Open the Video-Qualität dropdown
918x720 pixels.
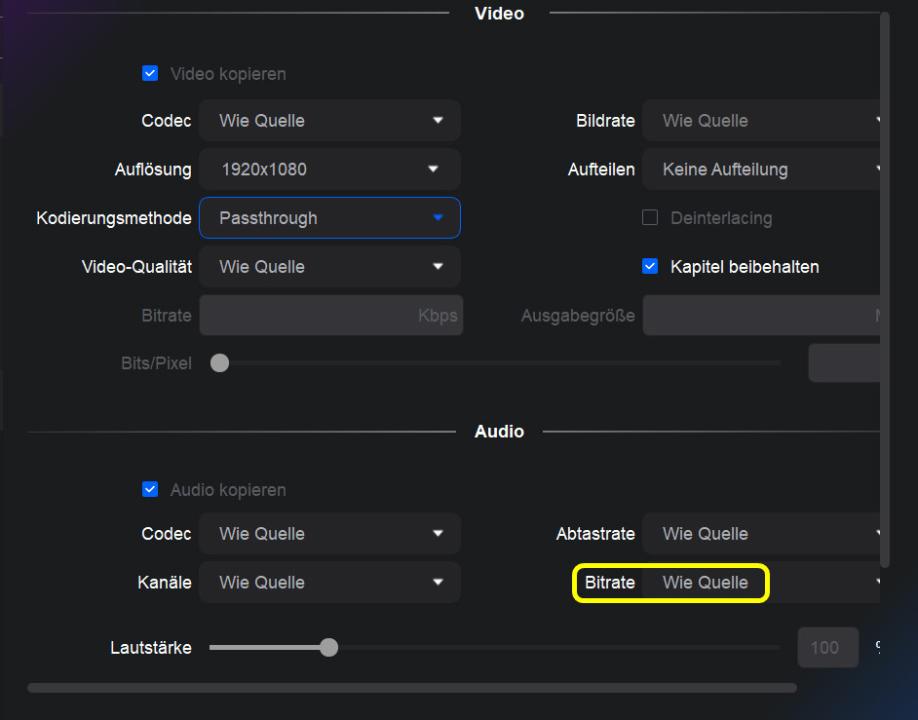pos(329,267)
